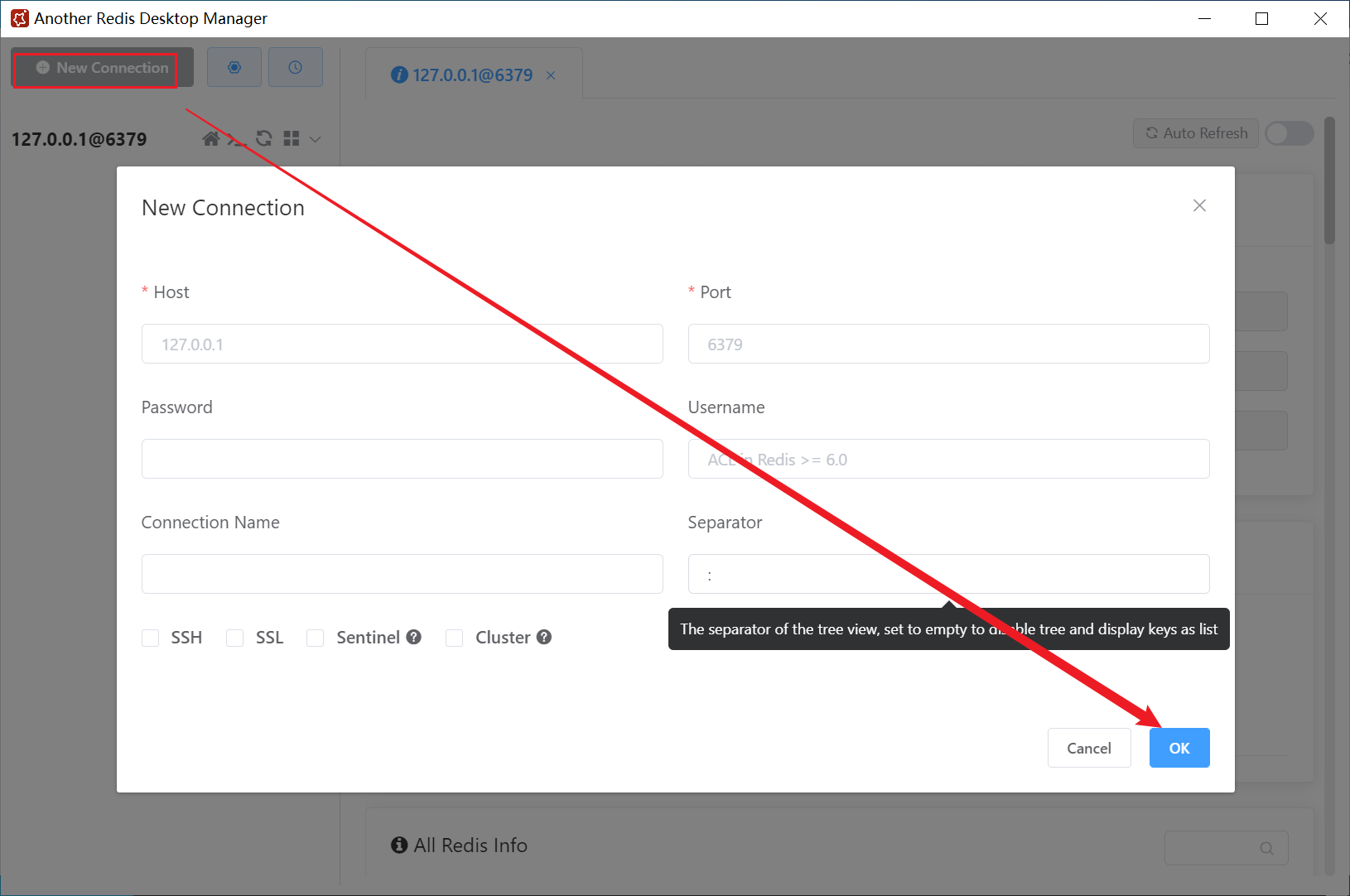Focus the Host input field
This screenshot has height=896, width=1350.
[403, 344]
